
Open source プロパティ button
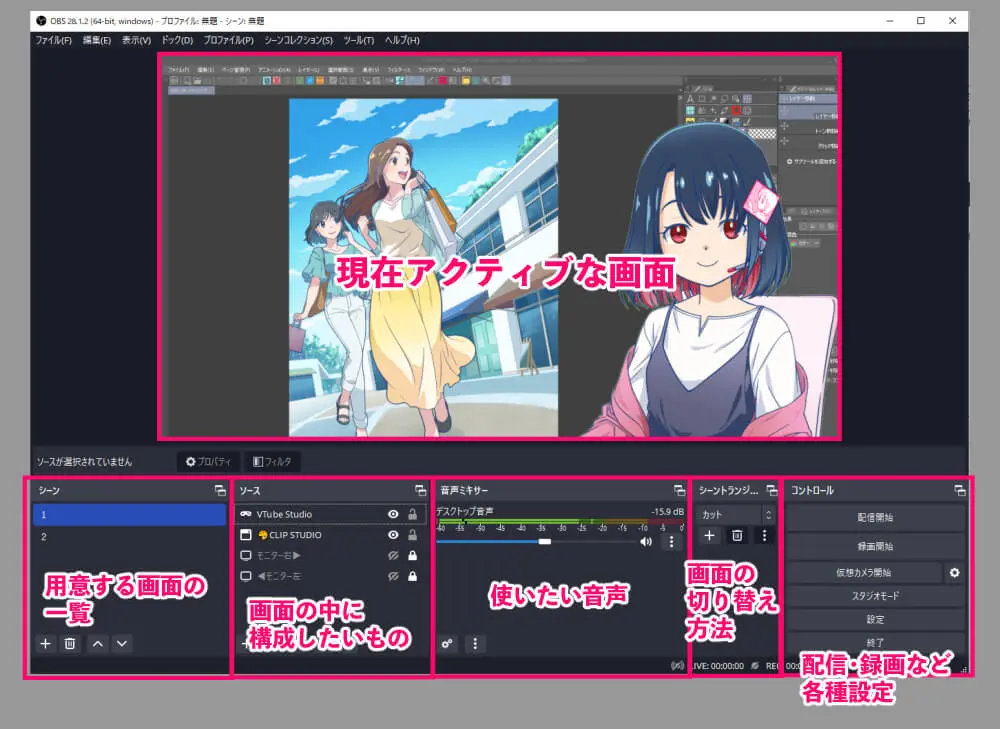point(209,461)
